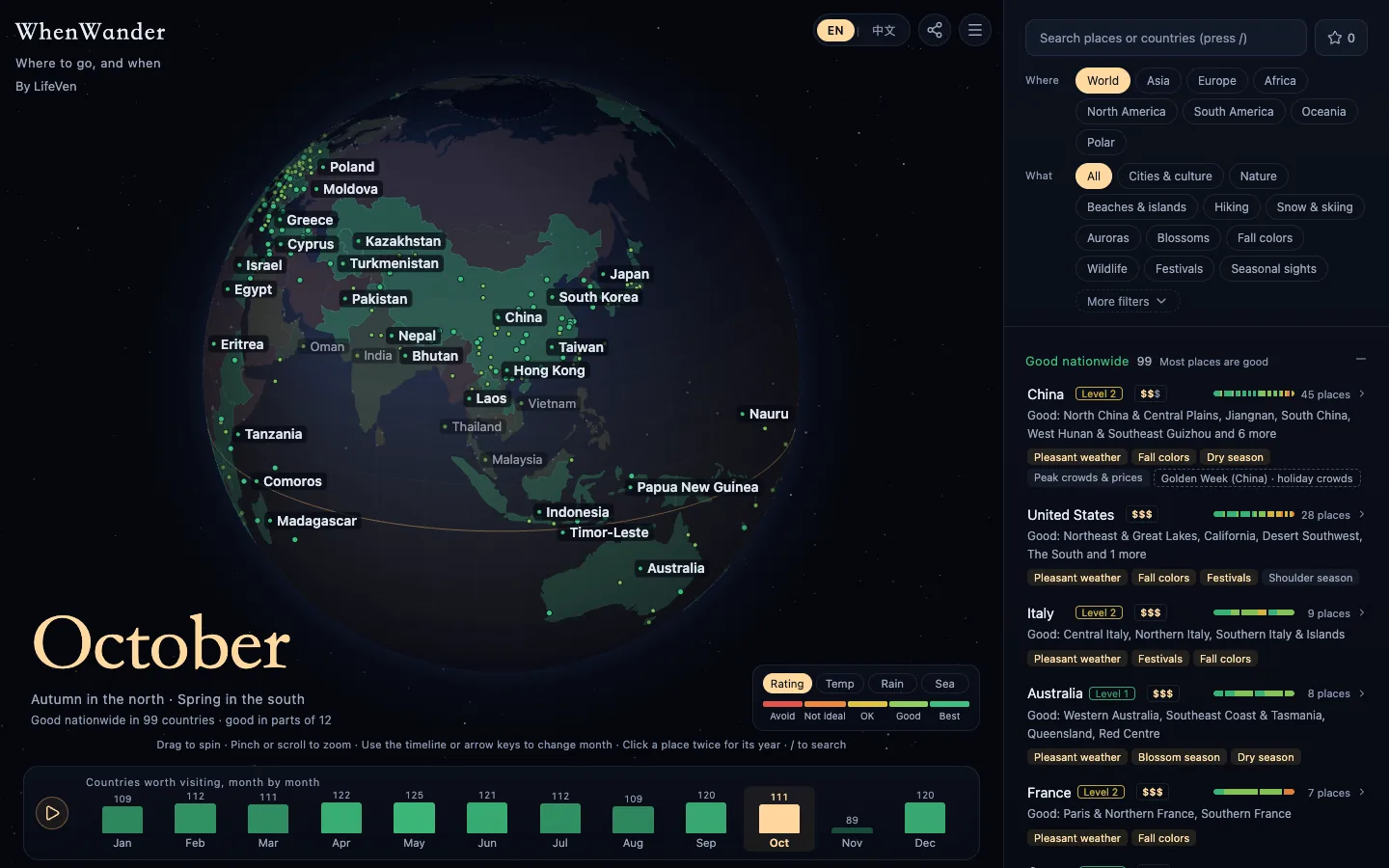The height and width of the screenshot is (868, 1389).
Task: Switch map layer to Rain tab
Action: [892, 684]
